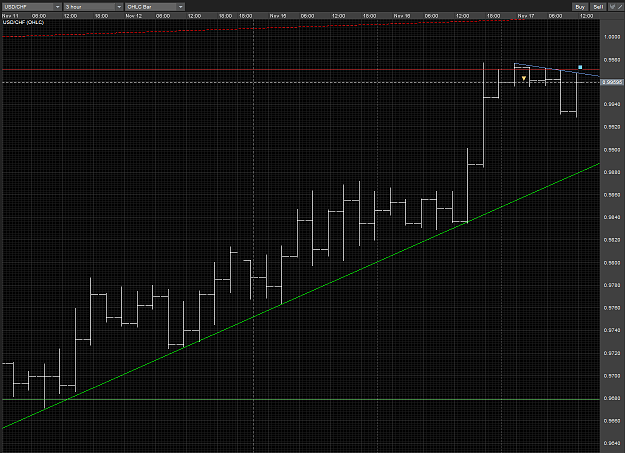Select the horizontal green support line

click(301, 399)
